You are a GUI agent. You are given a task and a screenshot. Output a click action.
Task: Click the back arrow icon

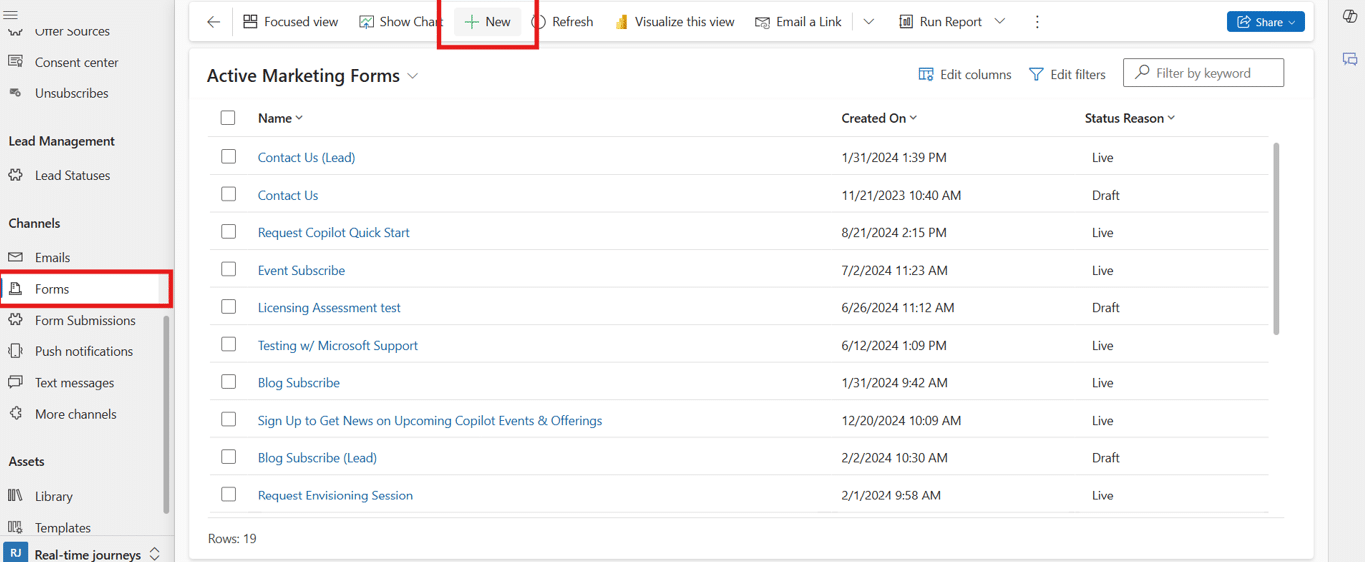pyautogui.click(x=213, y=22)
